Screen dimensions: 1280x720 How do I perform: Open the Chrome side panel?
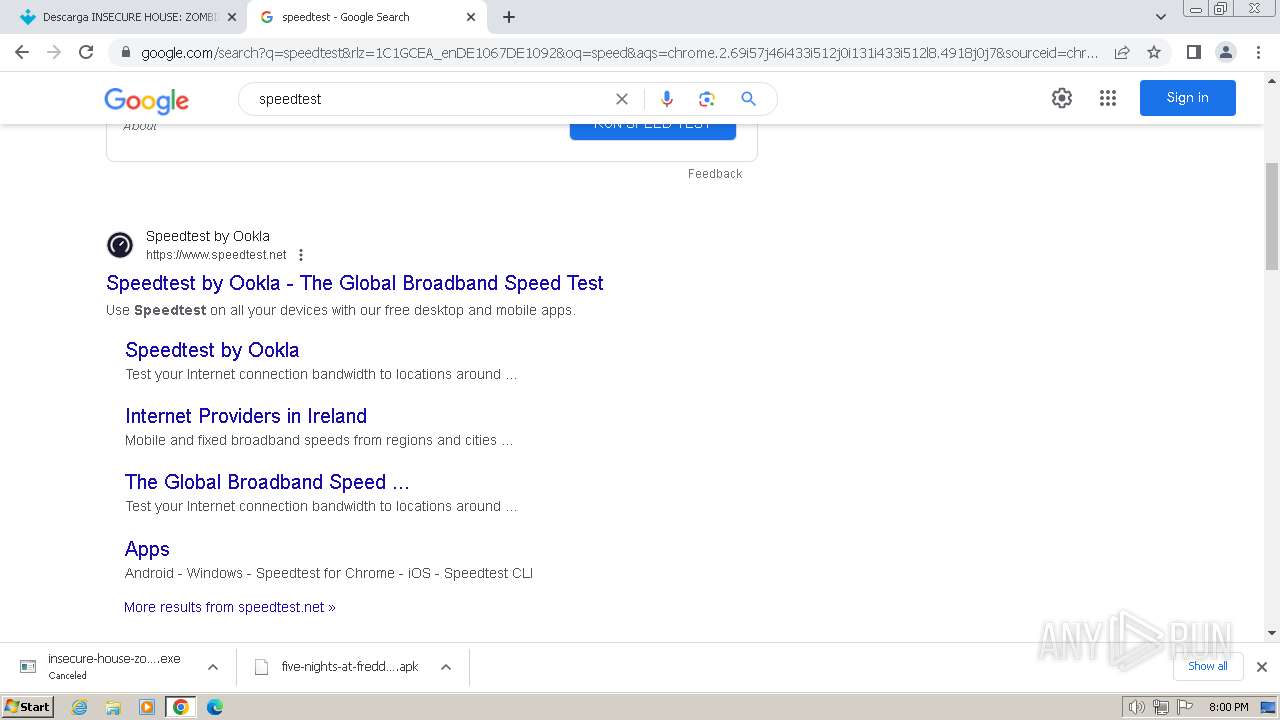point(1193,52)
